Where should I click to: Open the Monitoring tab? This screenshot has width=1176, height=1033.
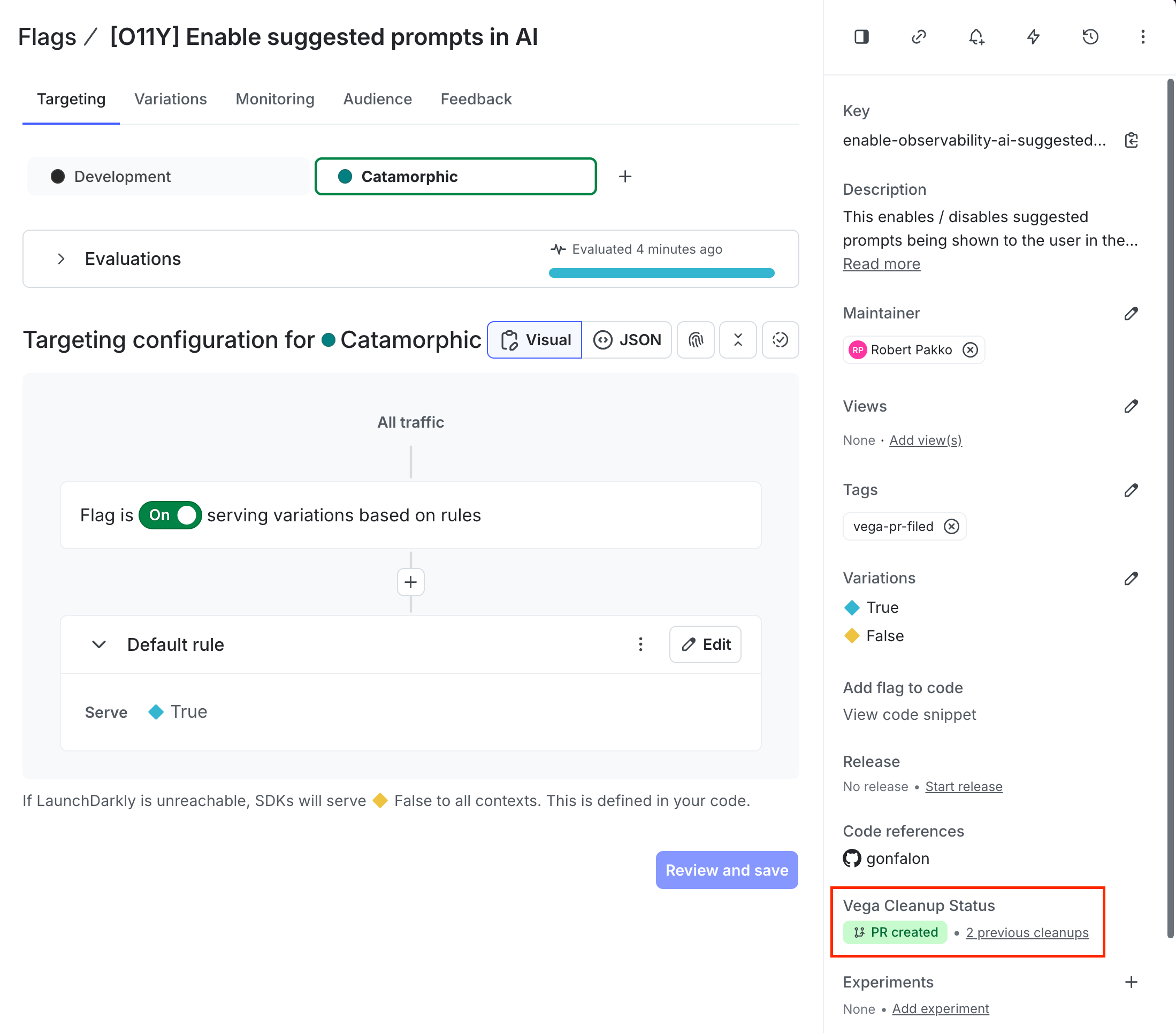(275, 99)
